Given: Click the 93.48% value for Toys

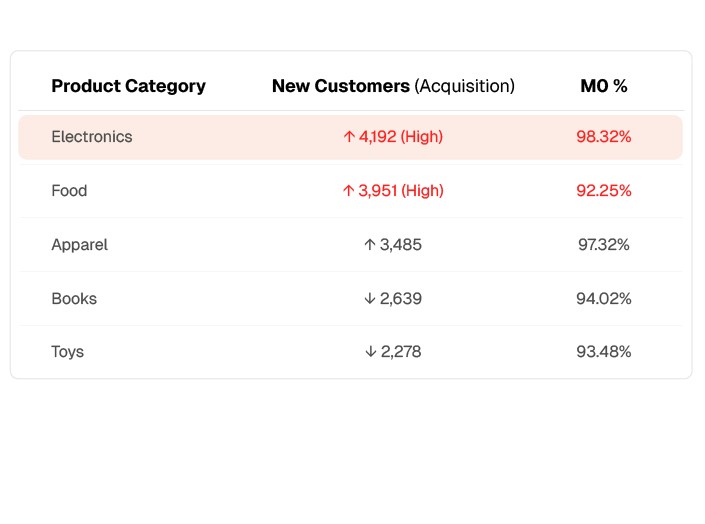Looking at the screenshot, I should point(604,352).
